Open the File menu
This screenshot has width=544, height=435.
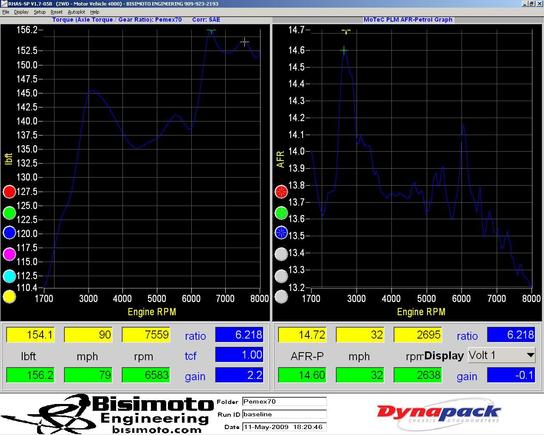pos(6,12)
